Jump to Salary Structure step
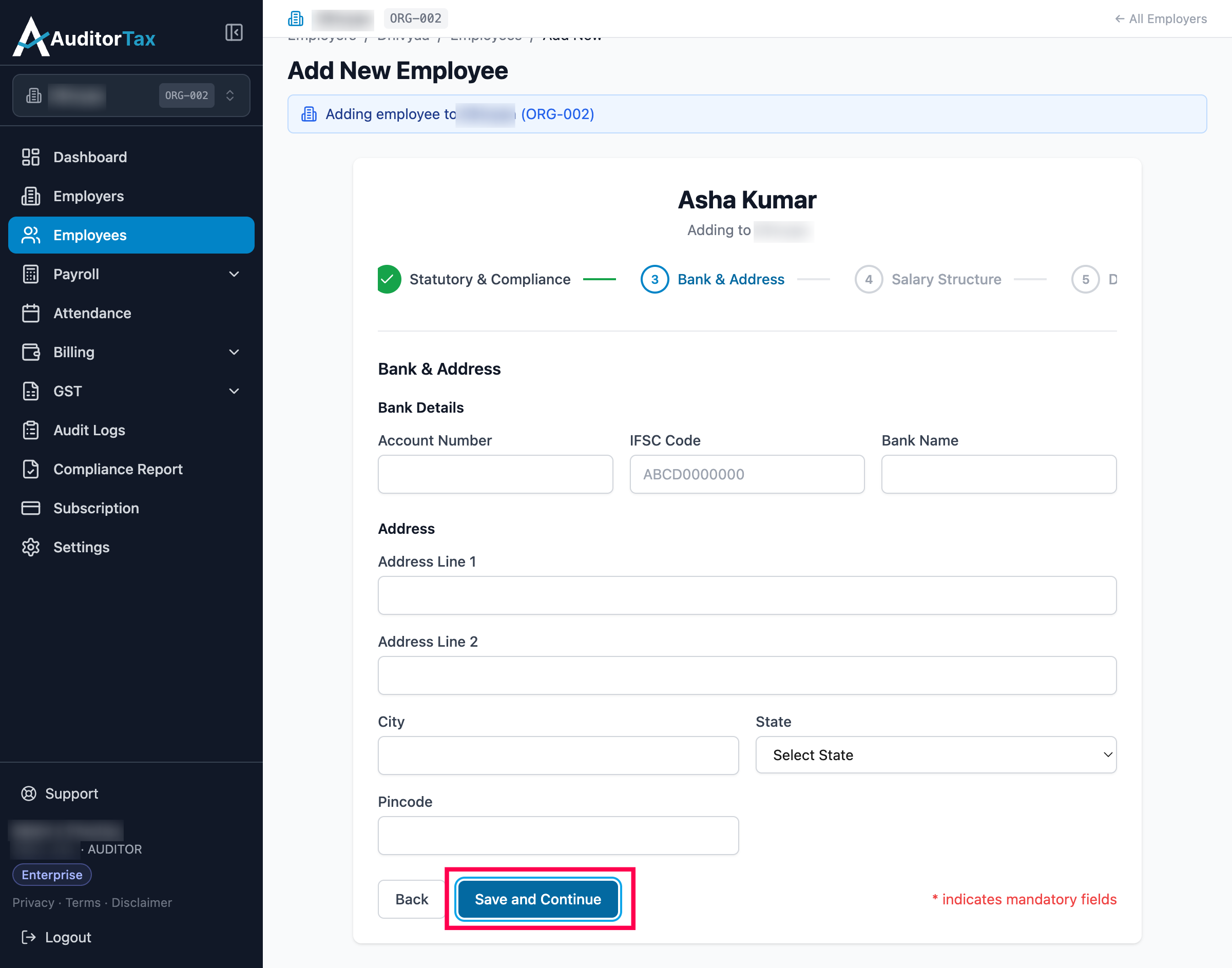 928,279
